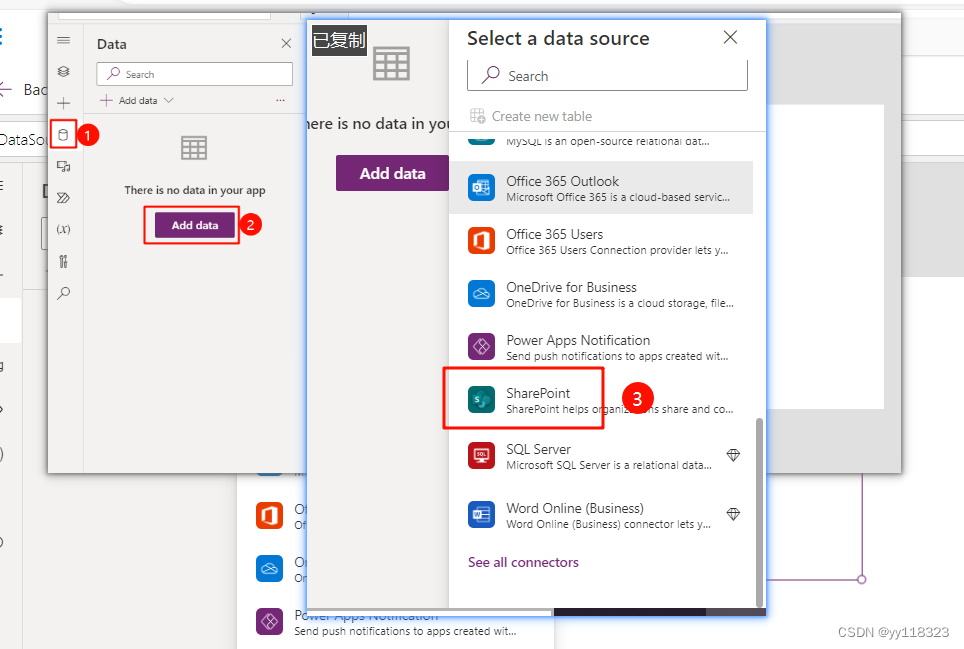This screenshot has height=649, width=964.
Task: Click the Back arrow in background window
Action: [x=6, y=90]
